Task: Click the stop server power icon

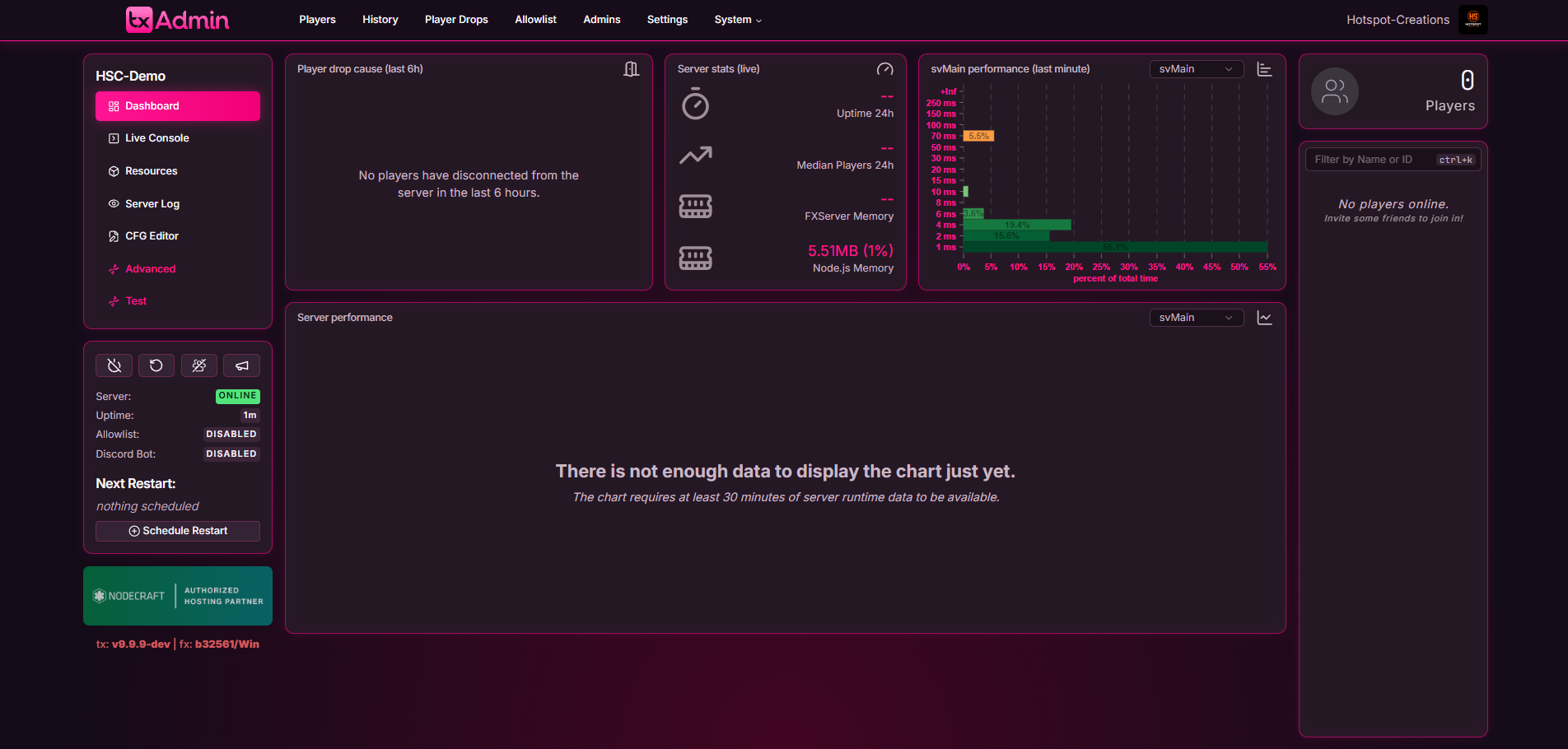Action: click(114, 365)
